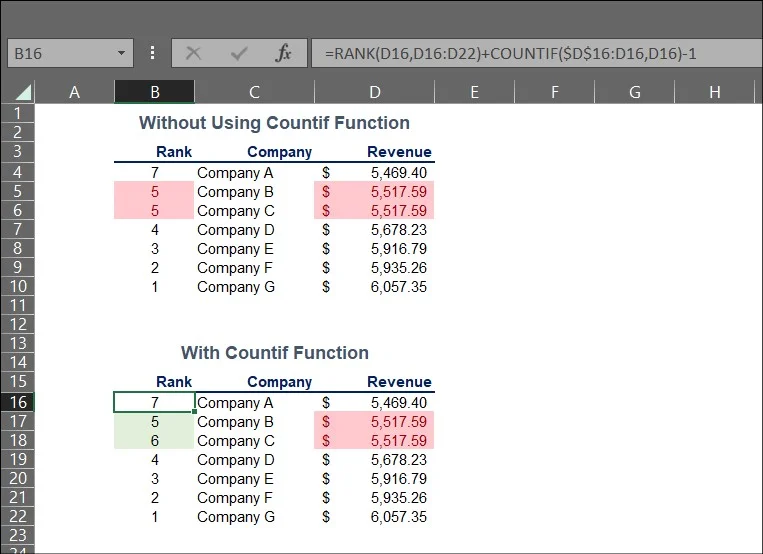Click the Select All corner triangle
Viewport: 763px width, 554px height.
[x=21, y=93]
